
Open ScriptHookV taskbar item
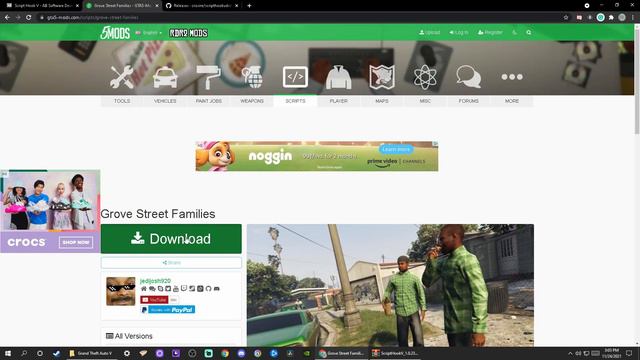395,353
